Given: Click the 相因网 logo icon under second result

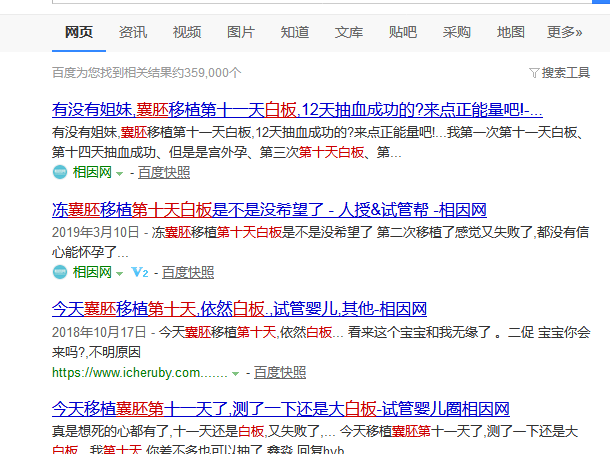Looking at the screenshot, I should pos(60,272).
